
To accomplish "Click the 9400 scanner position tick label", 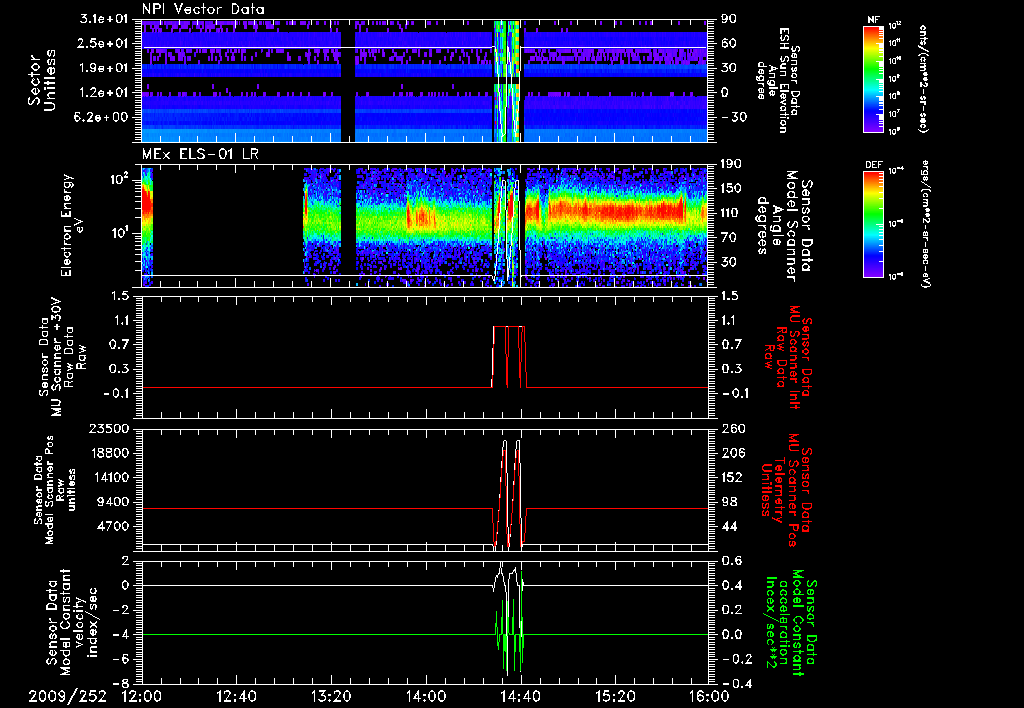I will (114, 502).
